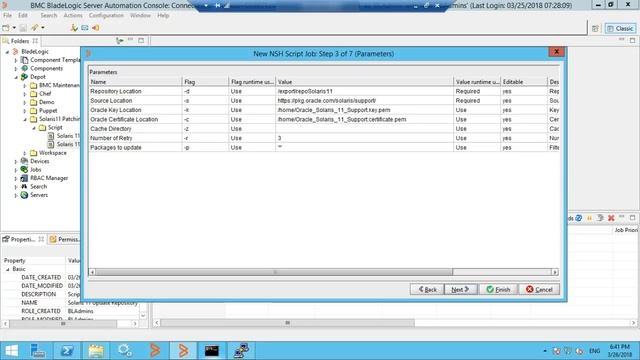Select the Script folder in tree
Image resolution: width=640 pixels, height=360 pixels.
tap(55, 127)
